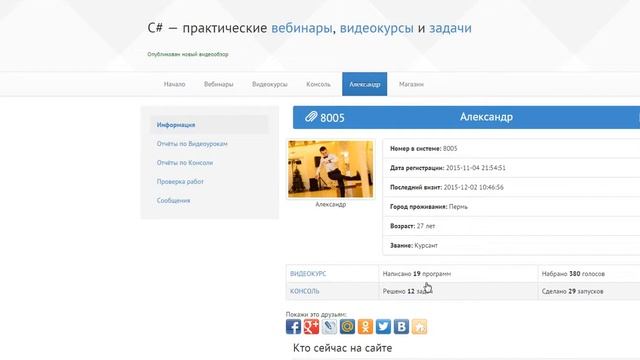
Task: Switch to the Видеокурсы navigation tab
Action: pos(270,84)
